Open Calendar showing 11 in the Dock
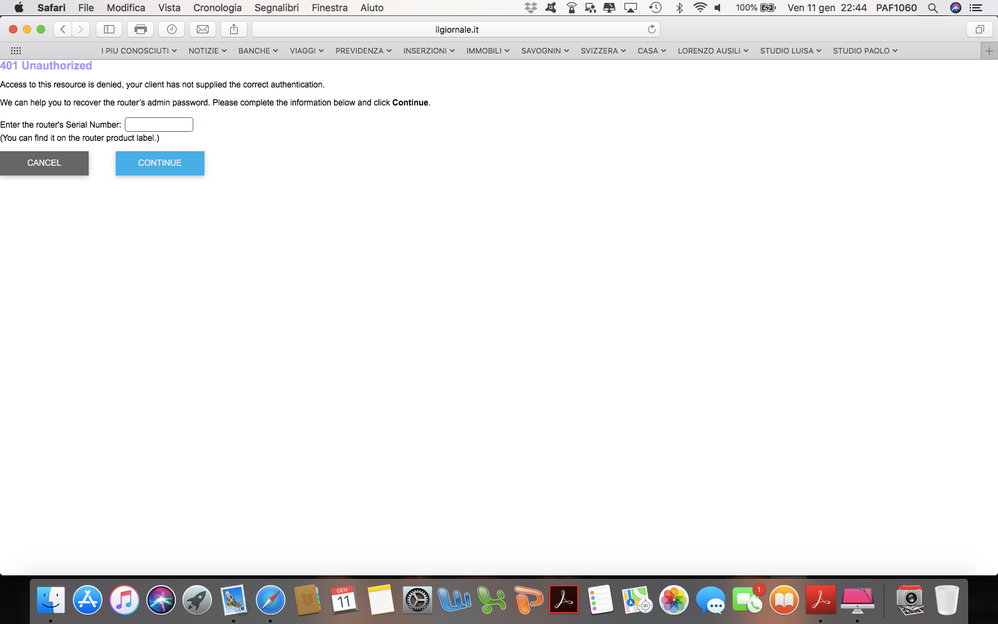 (x=344, y=600)
